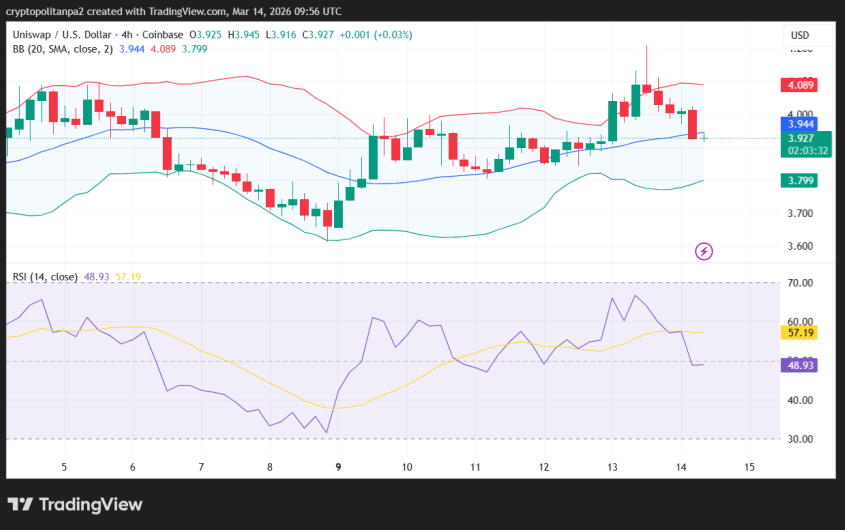
Task: Open the USD currency selector
Action: pyautogui.click(x=807, y=36)
